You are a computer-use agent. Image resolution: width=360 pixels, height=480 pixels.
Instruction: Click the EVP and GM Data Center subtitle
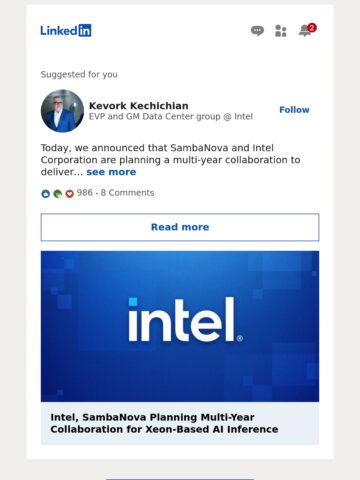[171, 117]
